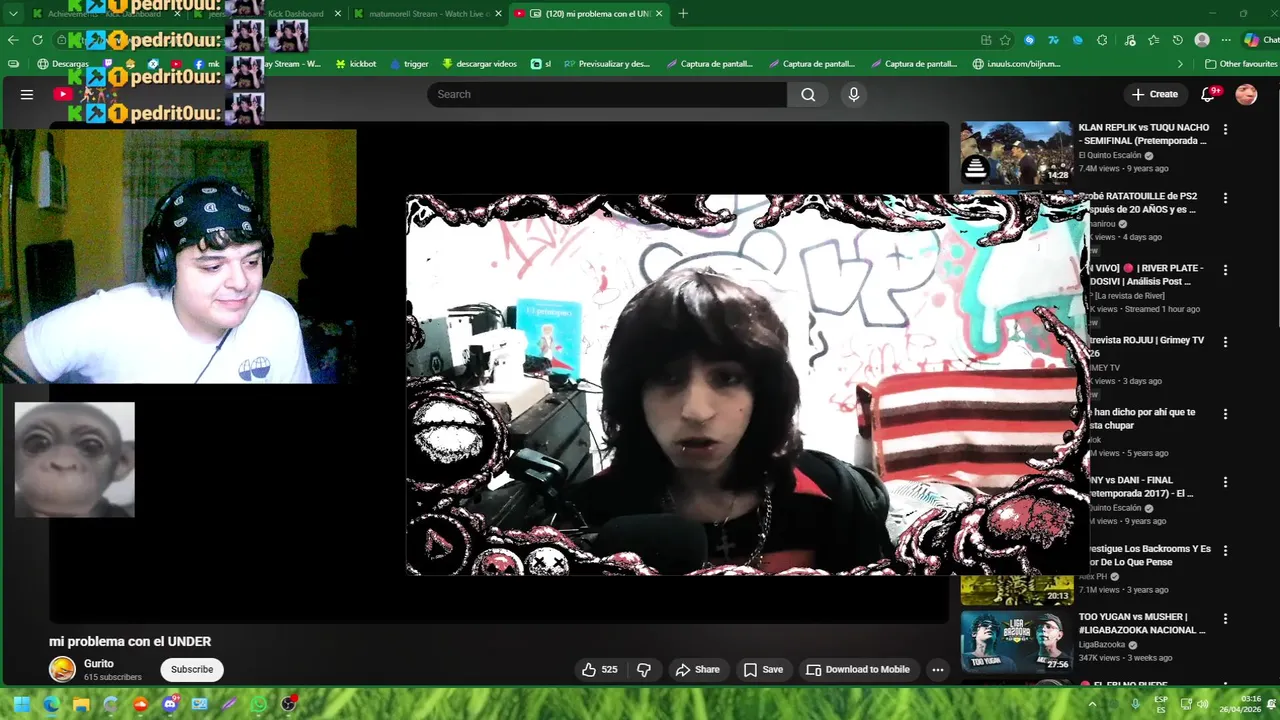Image resolution: width=1280 pixels, height=720 pixels.
Task: Open browser settings and more menu
Action: (1226, 40)
